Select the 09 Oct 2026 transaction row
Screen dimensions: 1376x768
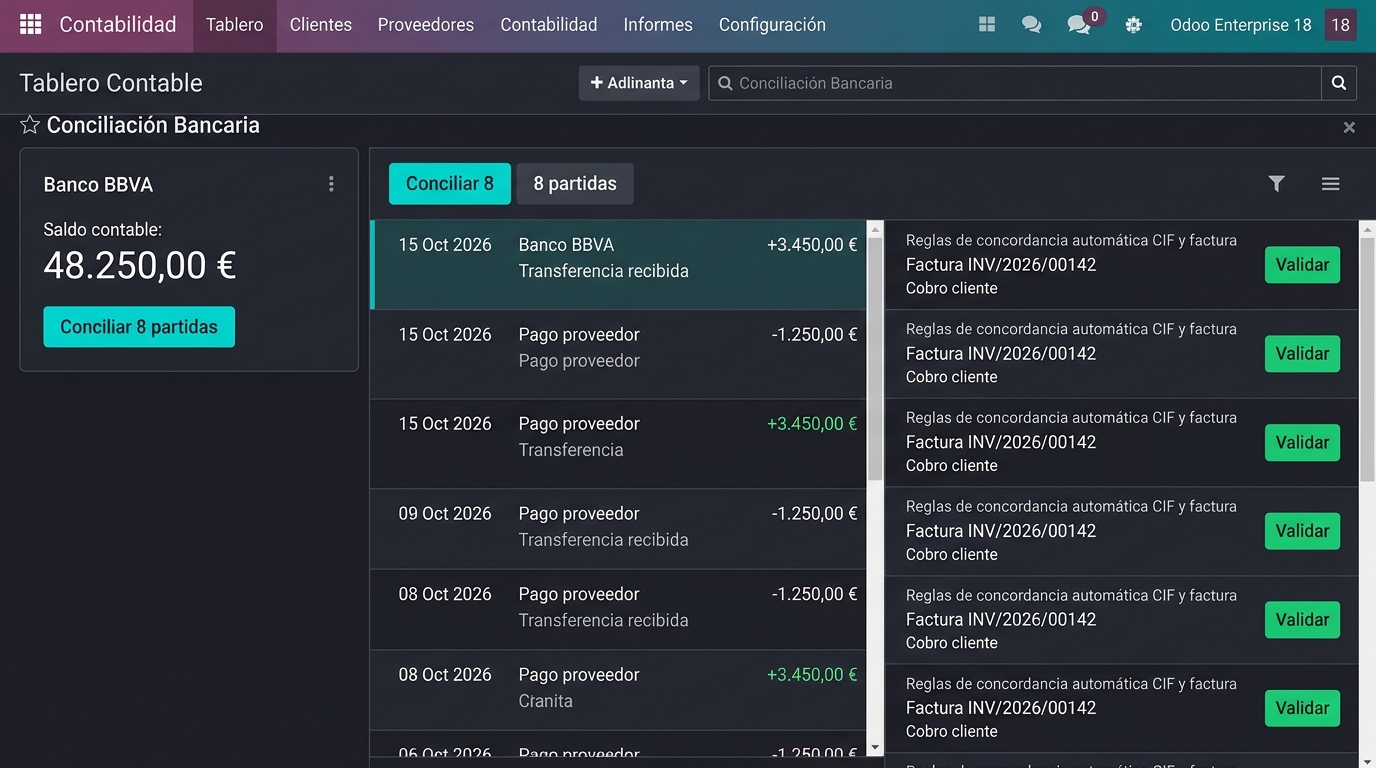(618, 529)
